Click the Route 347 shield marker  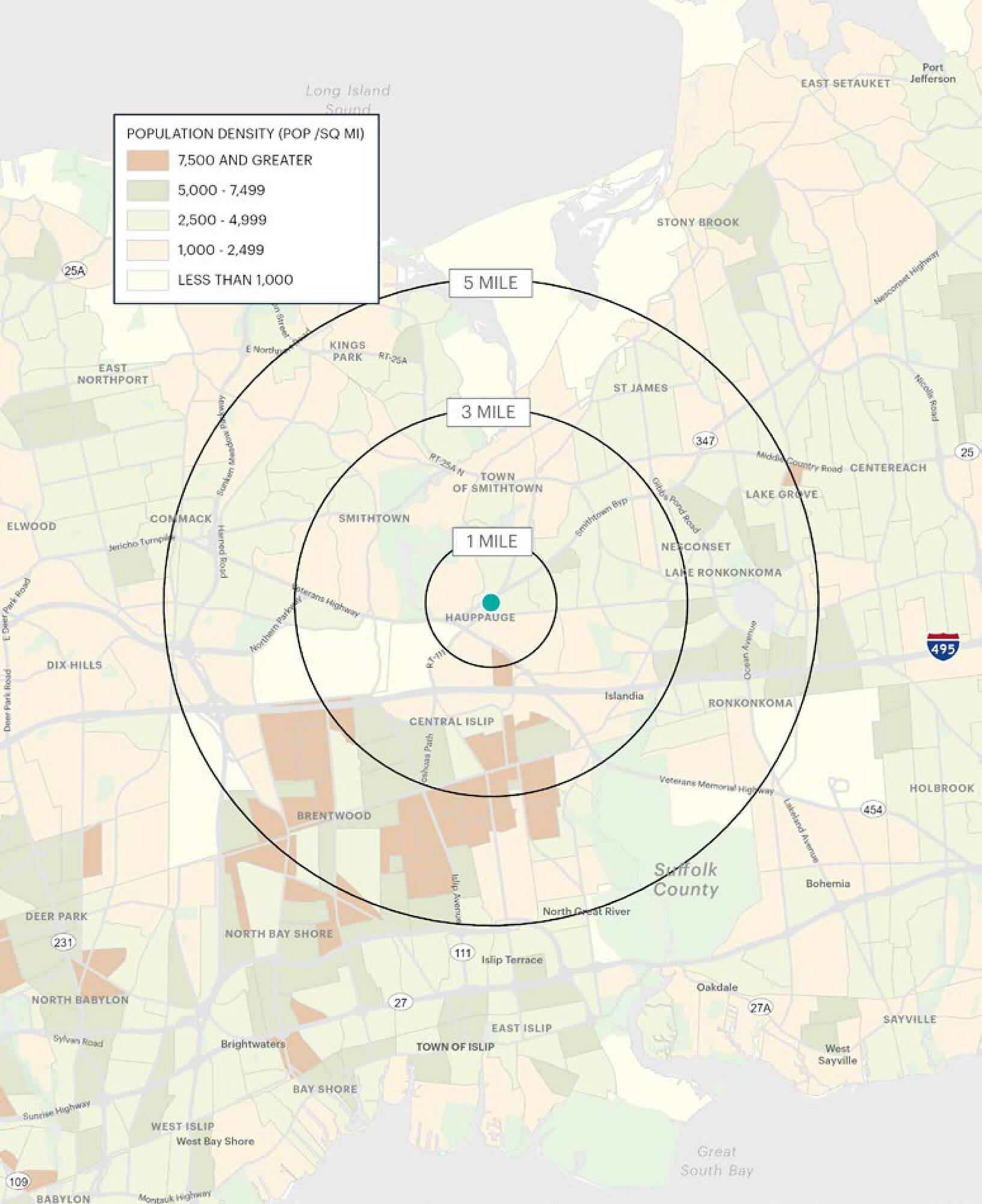[x=705, y=440]
